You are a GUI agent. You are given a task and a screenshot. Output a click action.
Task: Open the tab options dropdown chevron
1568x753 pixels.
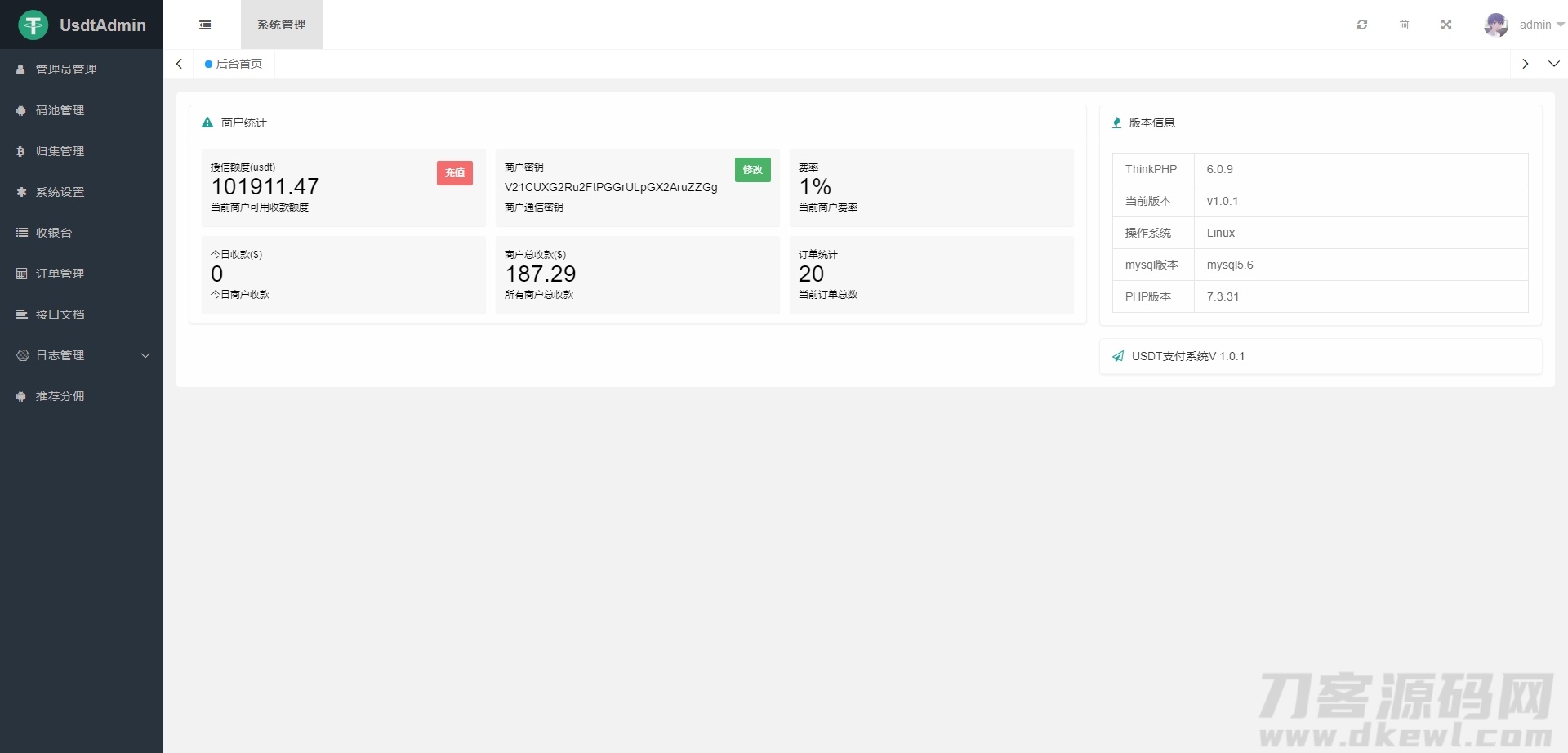click(x=1553, y=64)
